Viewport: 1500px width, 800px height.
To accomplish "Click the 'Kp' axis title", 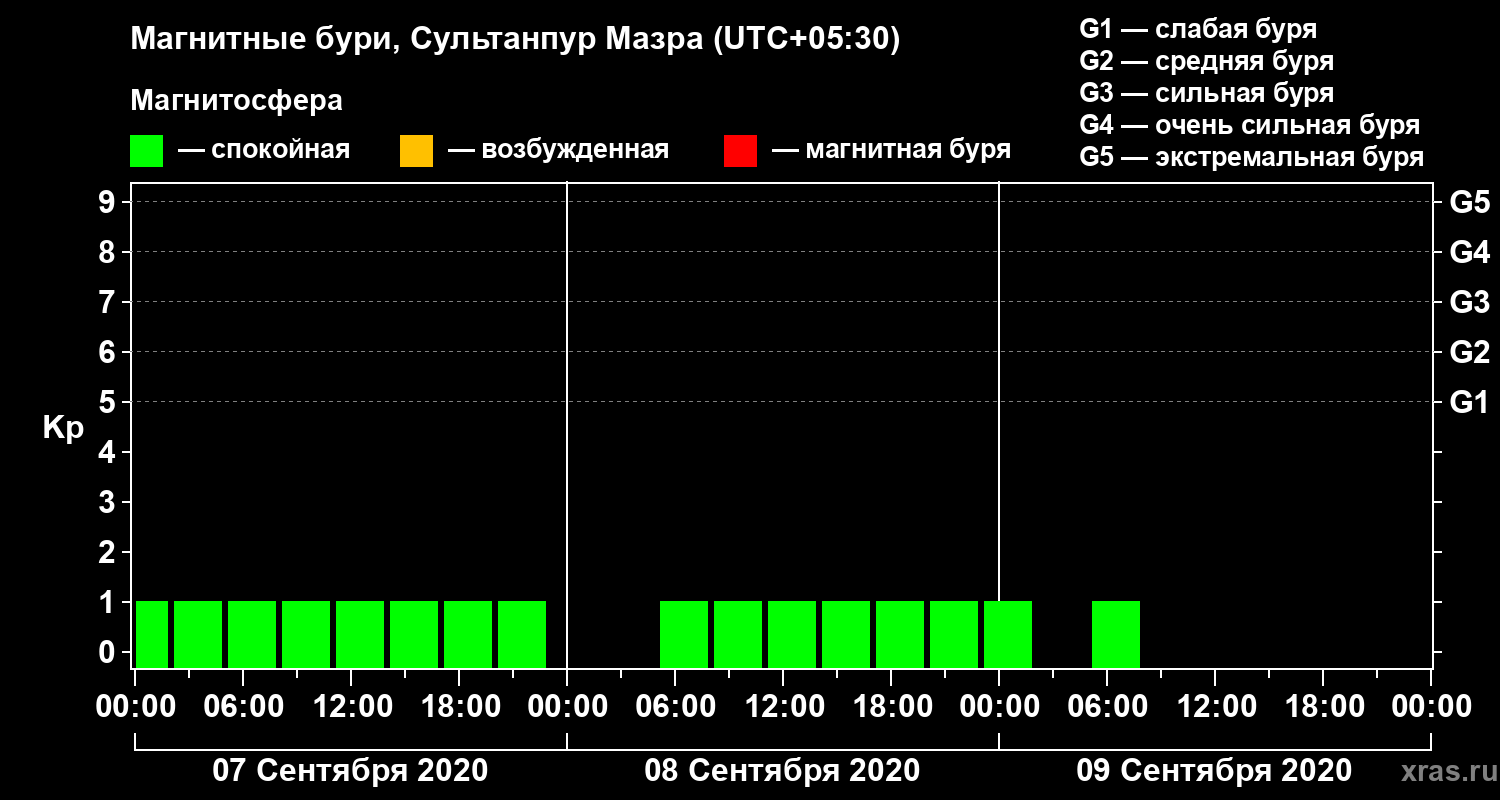I will (x=64, y=428).
